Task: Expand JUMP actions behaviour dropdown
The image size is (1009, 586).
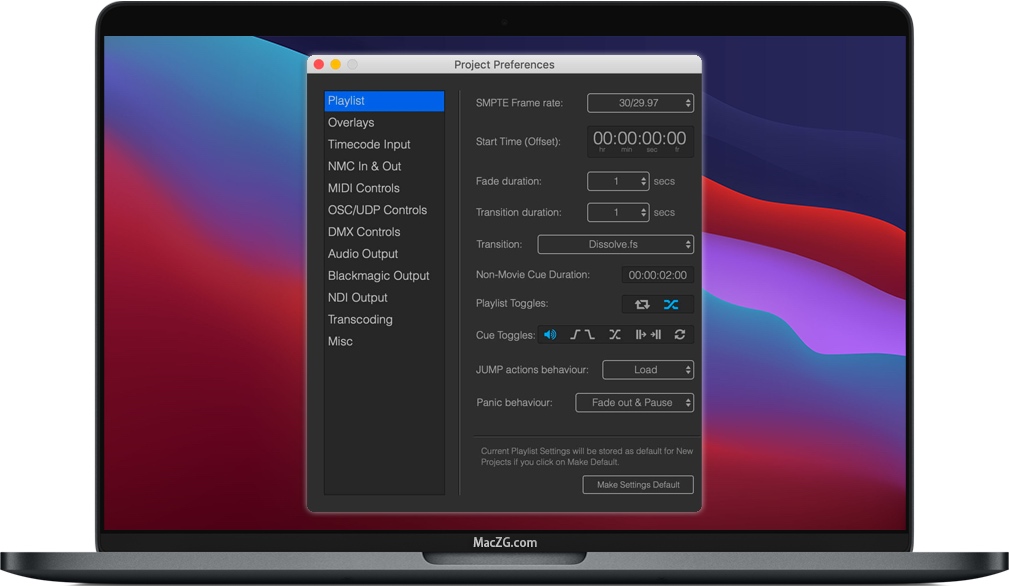Action: click(x=647, y=370)
